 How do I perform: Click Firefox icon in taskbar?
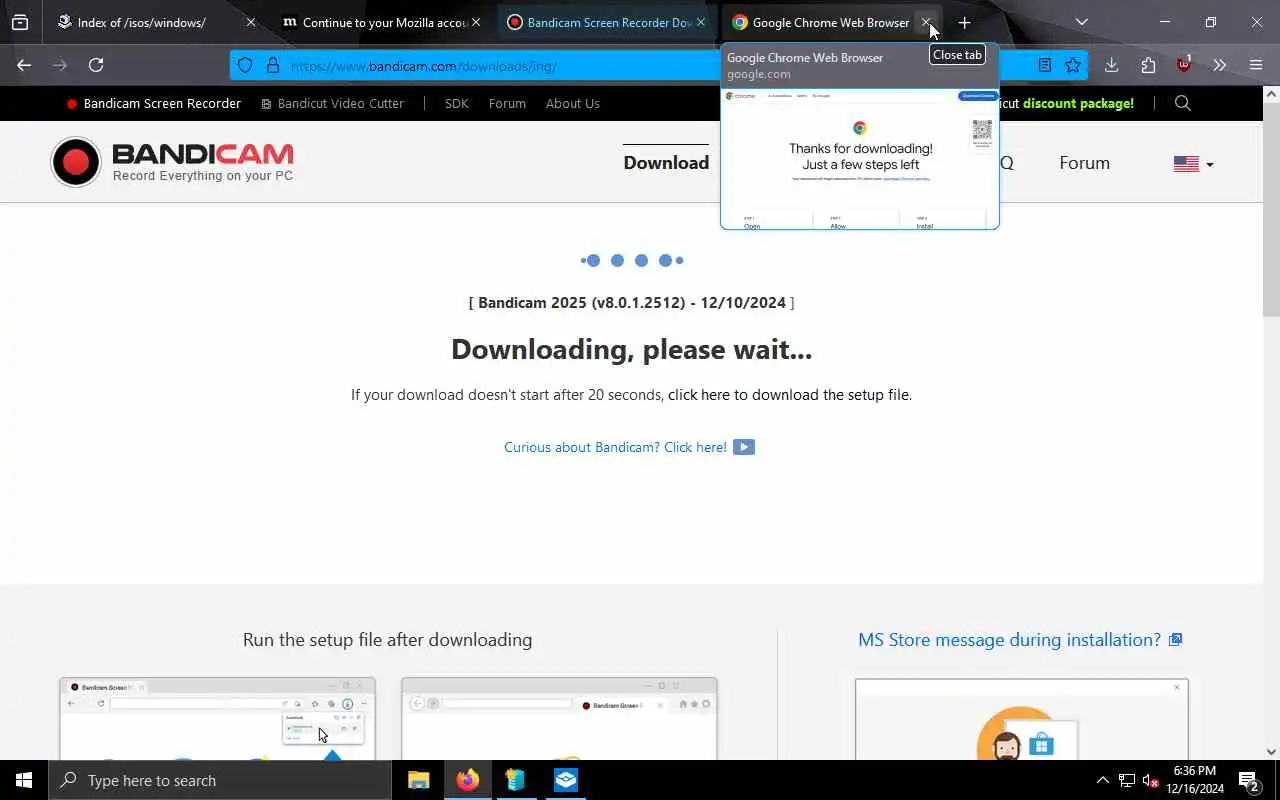468,780
